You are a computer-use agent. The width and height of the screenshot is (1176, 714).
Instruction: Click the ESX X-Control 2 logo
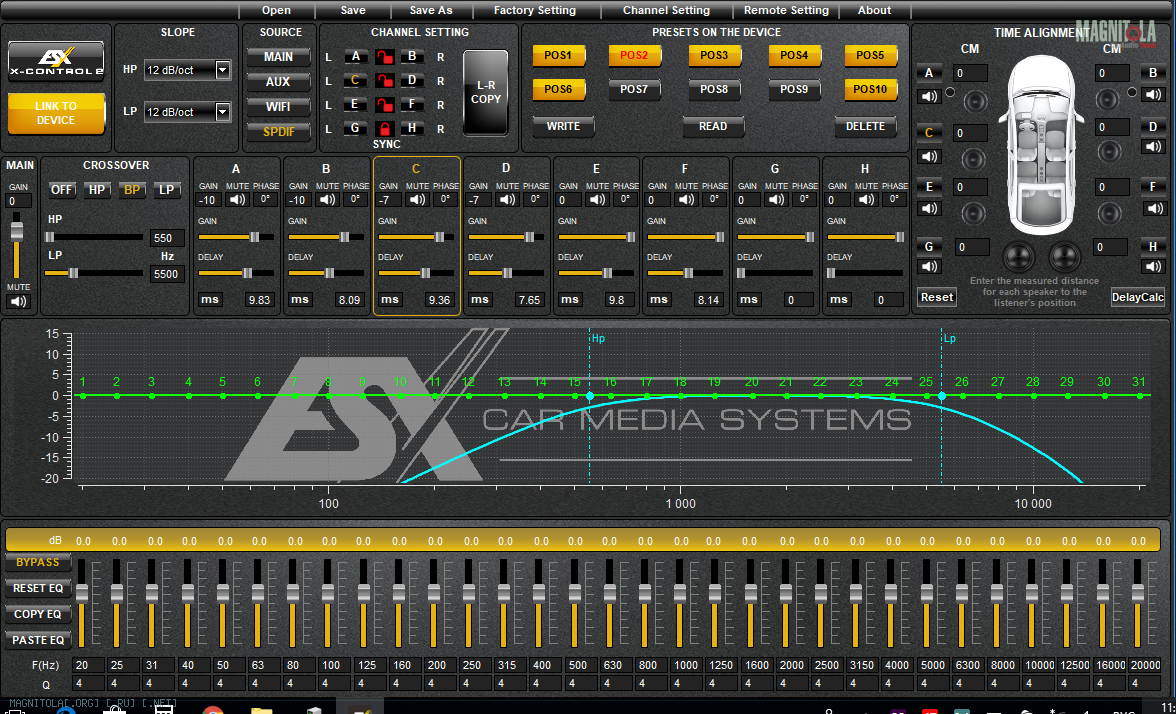point(56,61)
